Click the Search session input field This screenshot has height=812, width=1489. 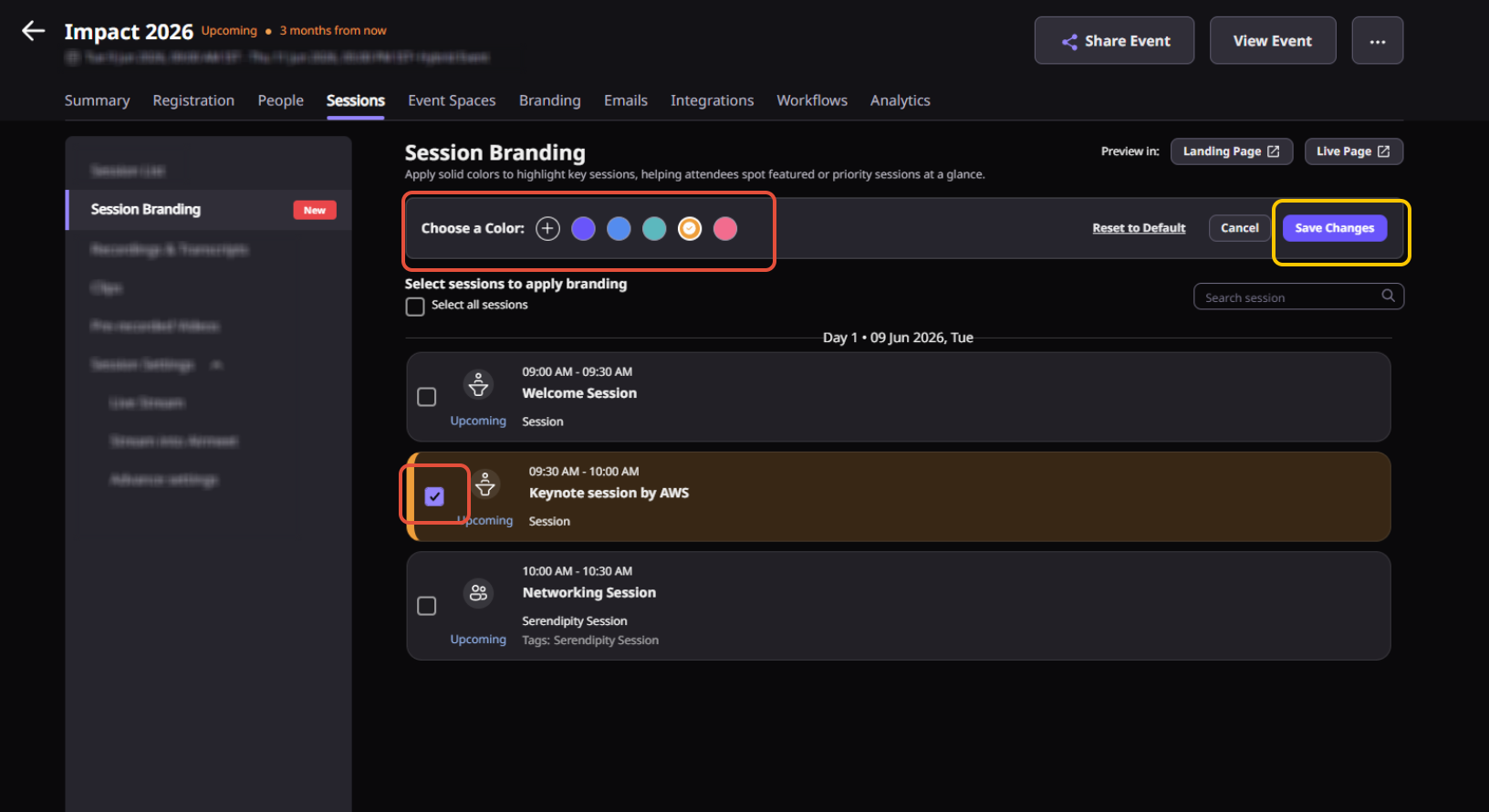point(1286,297)
